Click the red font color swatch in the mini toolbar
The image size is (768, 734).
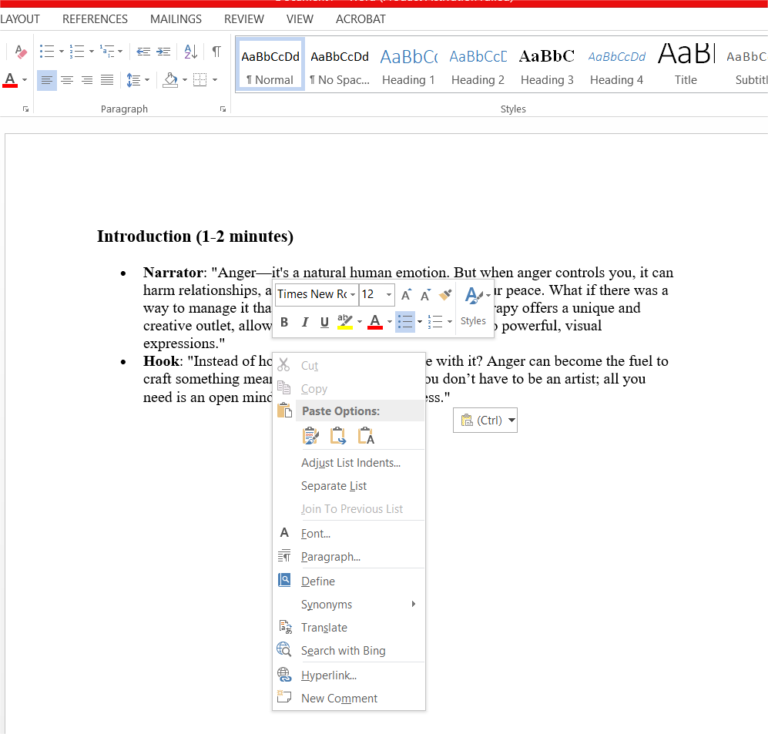(x=374, y=322)
